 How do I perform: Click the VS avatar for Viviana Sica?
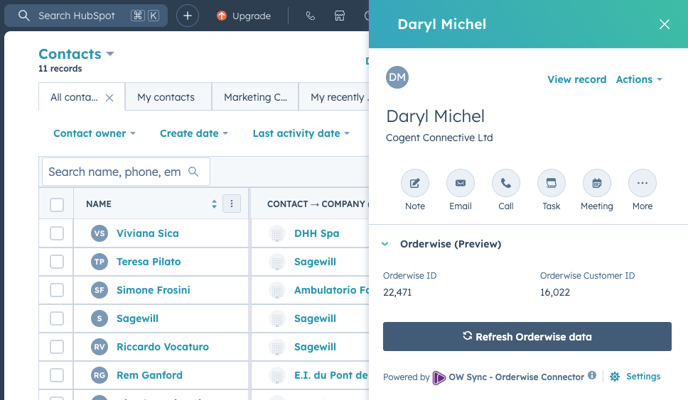(x=99, y=233)
